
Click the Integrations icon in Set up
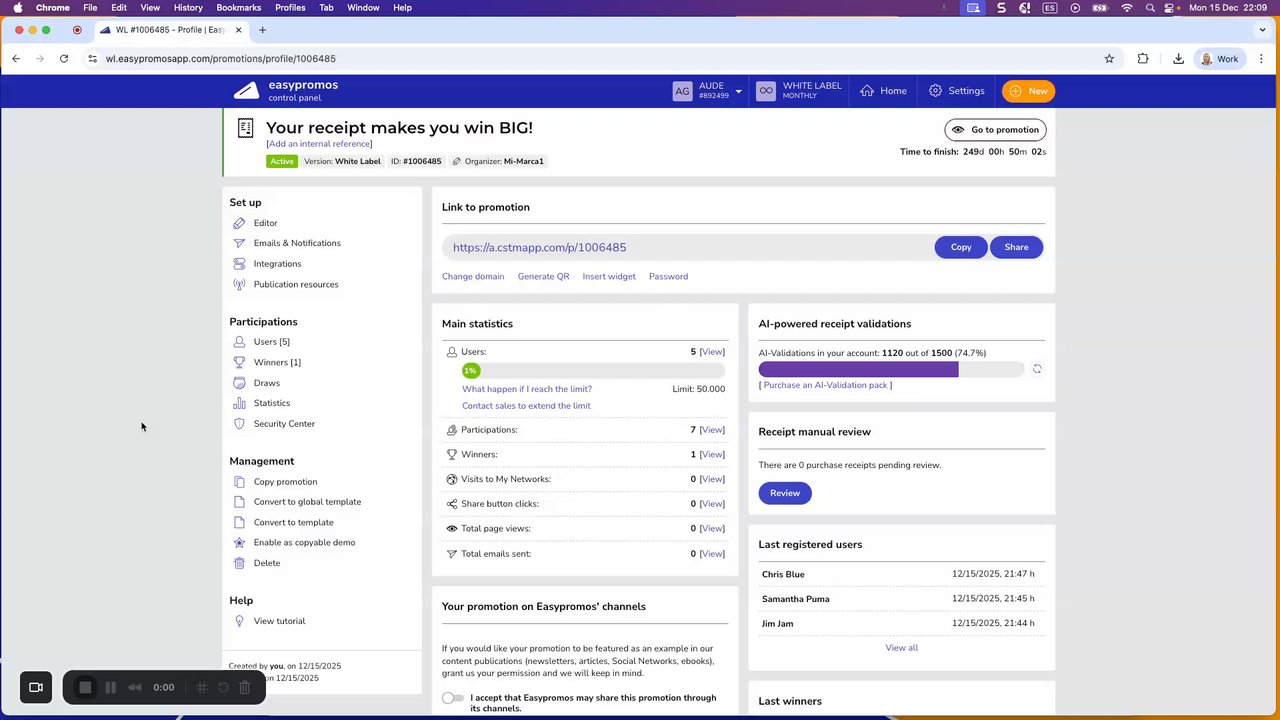tap(239, 264)
